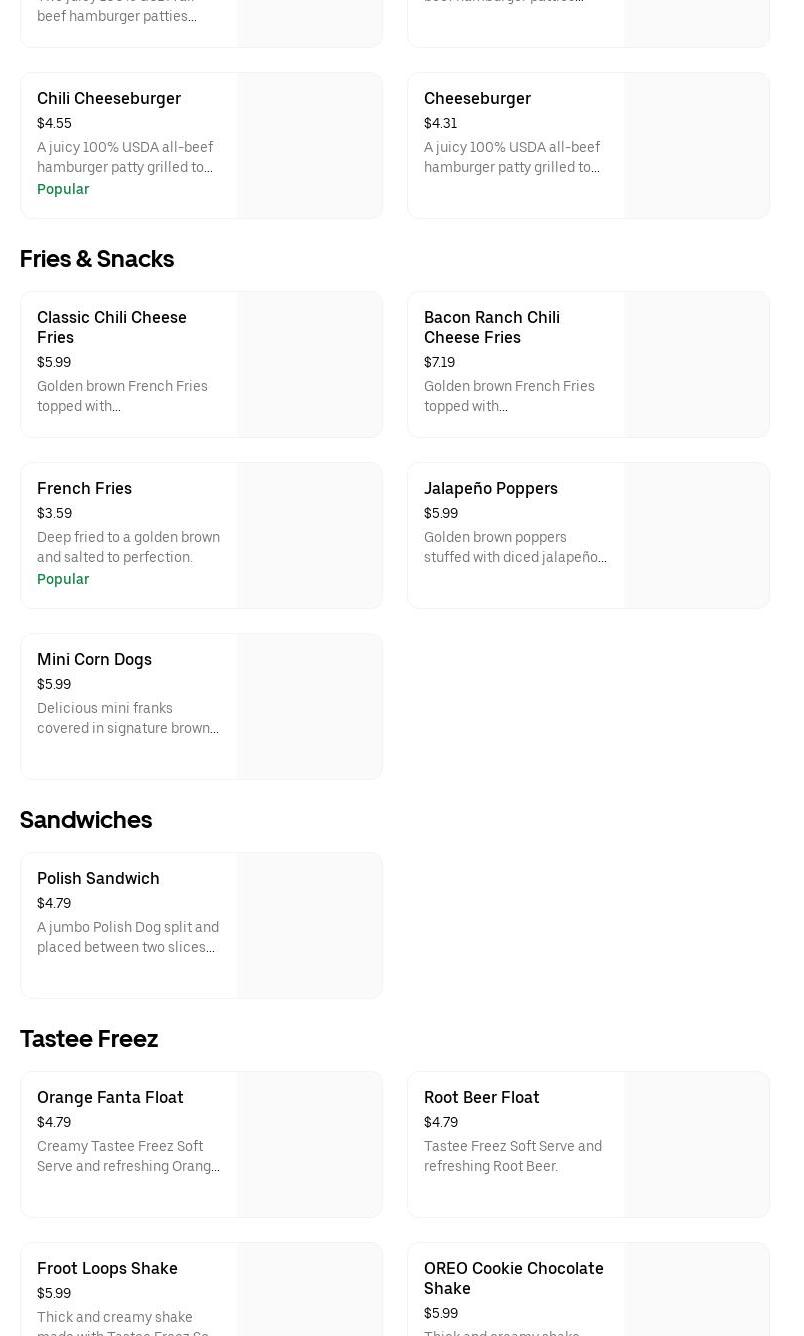Open Classic Chili Cheese Fries
The width and height of the screenshot is (804, 1336).
click(x=112, y=327)
